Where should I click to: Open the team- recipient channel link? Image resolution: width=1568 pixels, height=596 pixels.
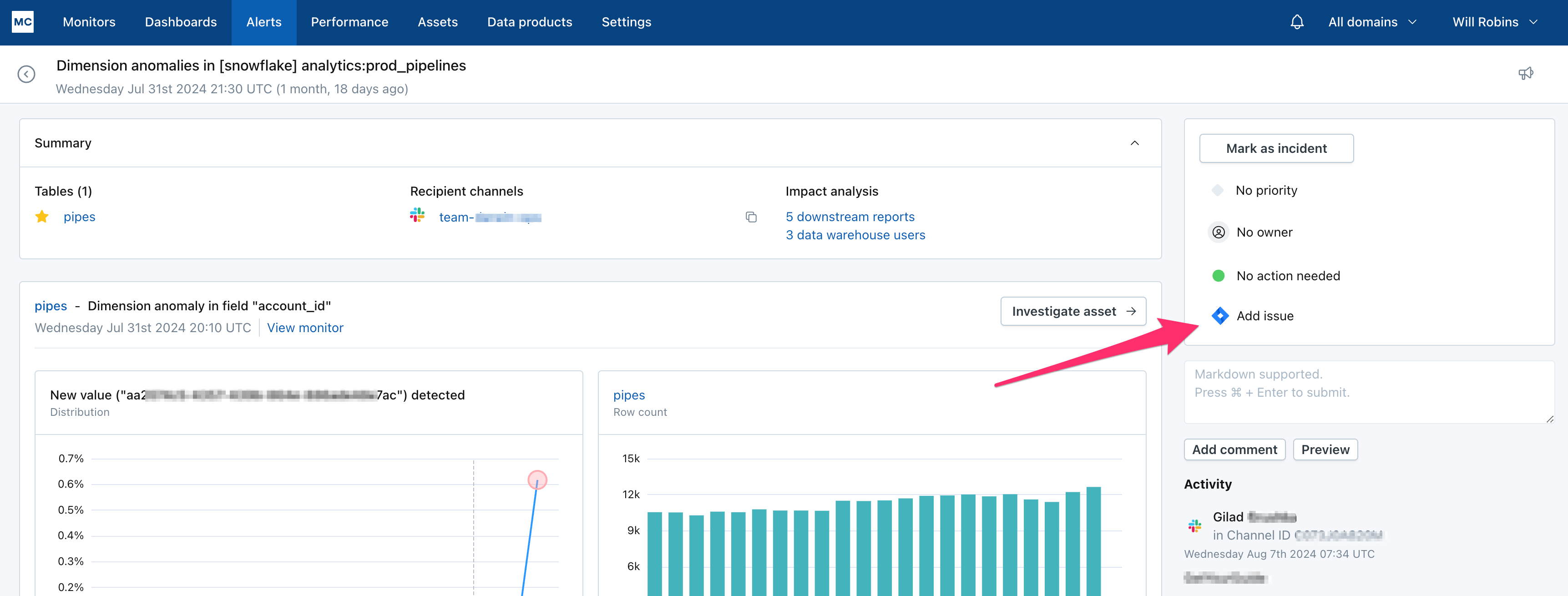(490, 217)
